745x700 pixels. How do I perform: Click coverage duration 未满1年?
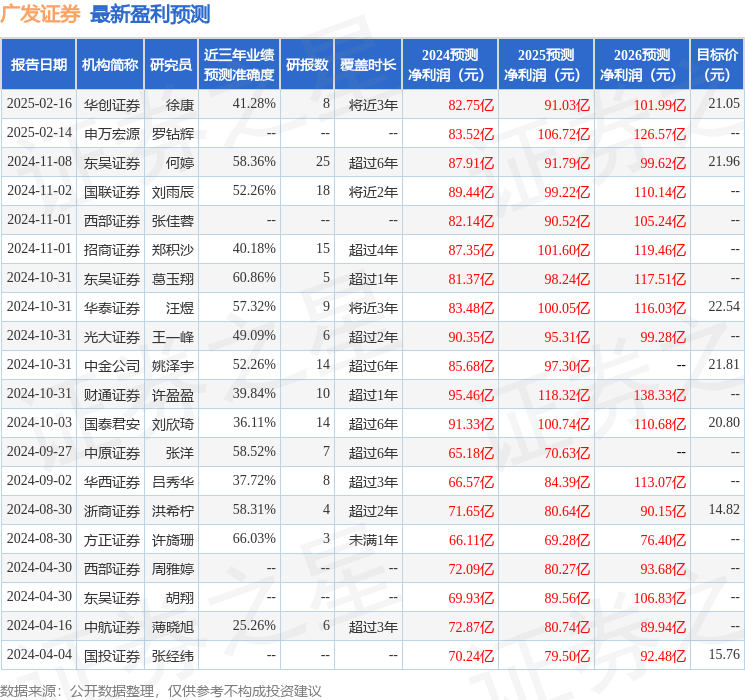point(373,539)
